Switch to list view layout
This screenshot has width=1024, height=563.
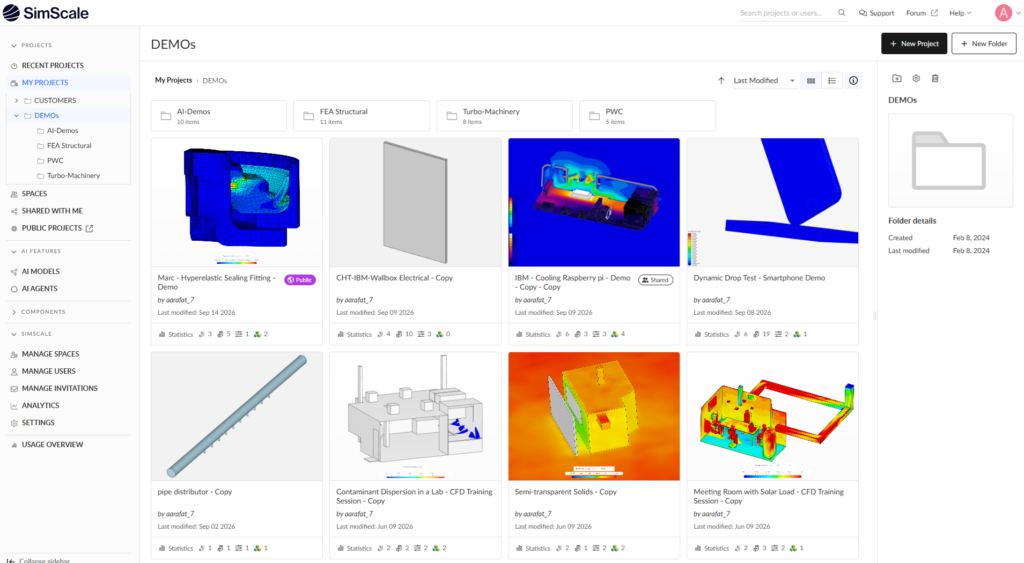click(832, 80)
